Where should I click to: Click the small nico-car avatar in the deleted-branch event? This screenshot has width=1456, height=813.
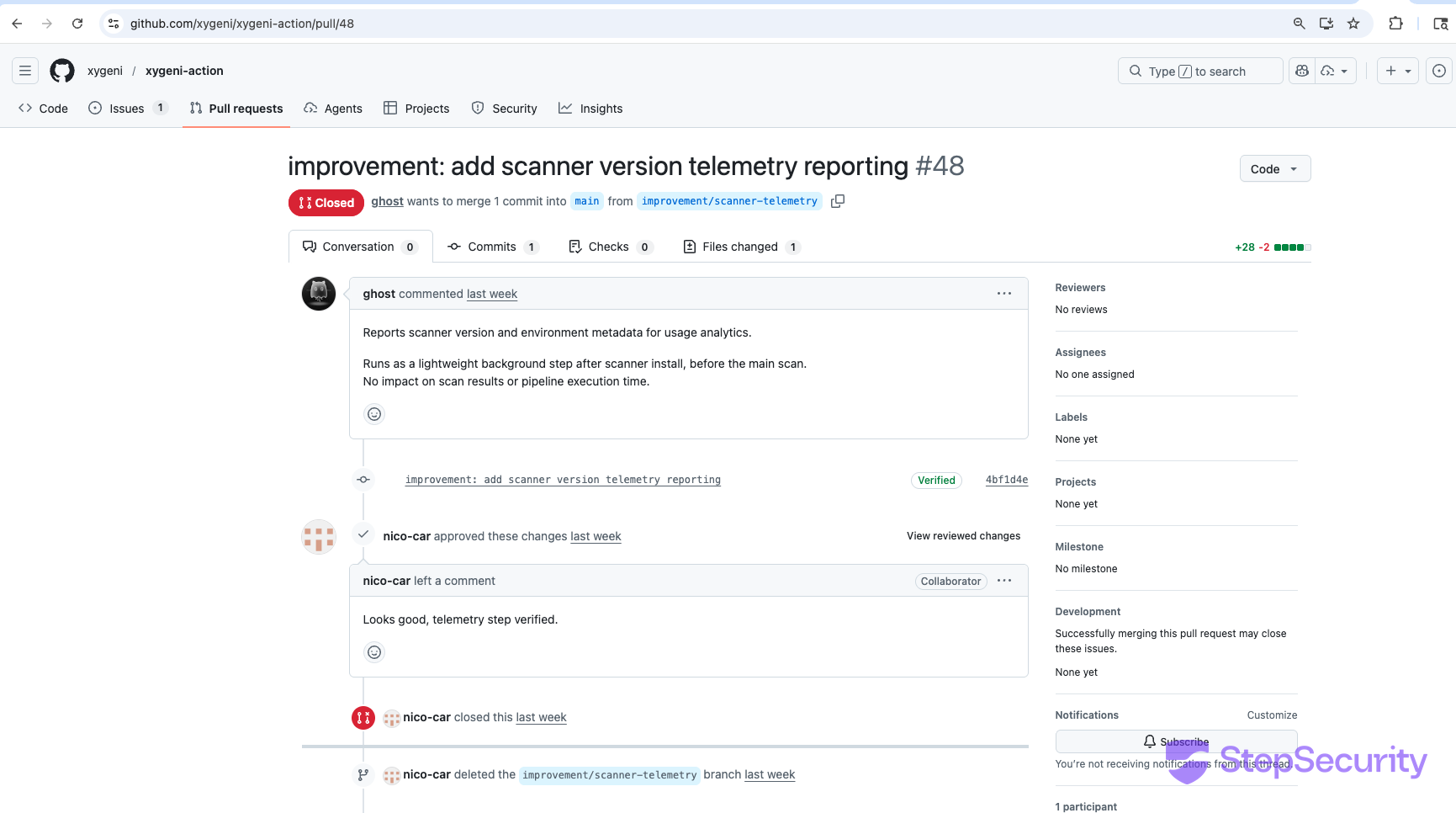392,775
